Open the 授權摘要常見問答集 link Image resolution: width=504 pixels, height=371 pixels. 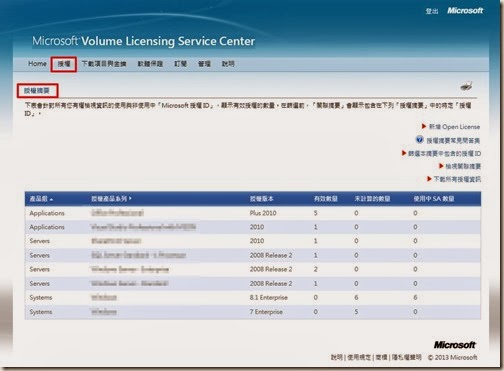click(x=453, y=140)
